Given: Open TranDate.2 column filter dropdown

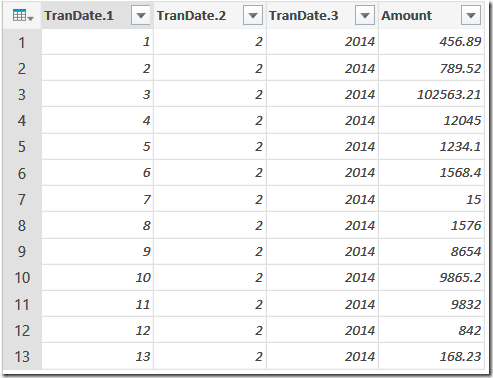Looking at the screenshot, I should [x=253, y=15].
